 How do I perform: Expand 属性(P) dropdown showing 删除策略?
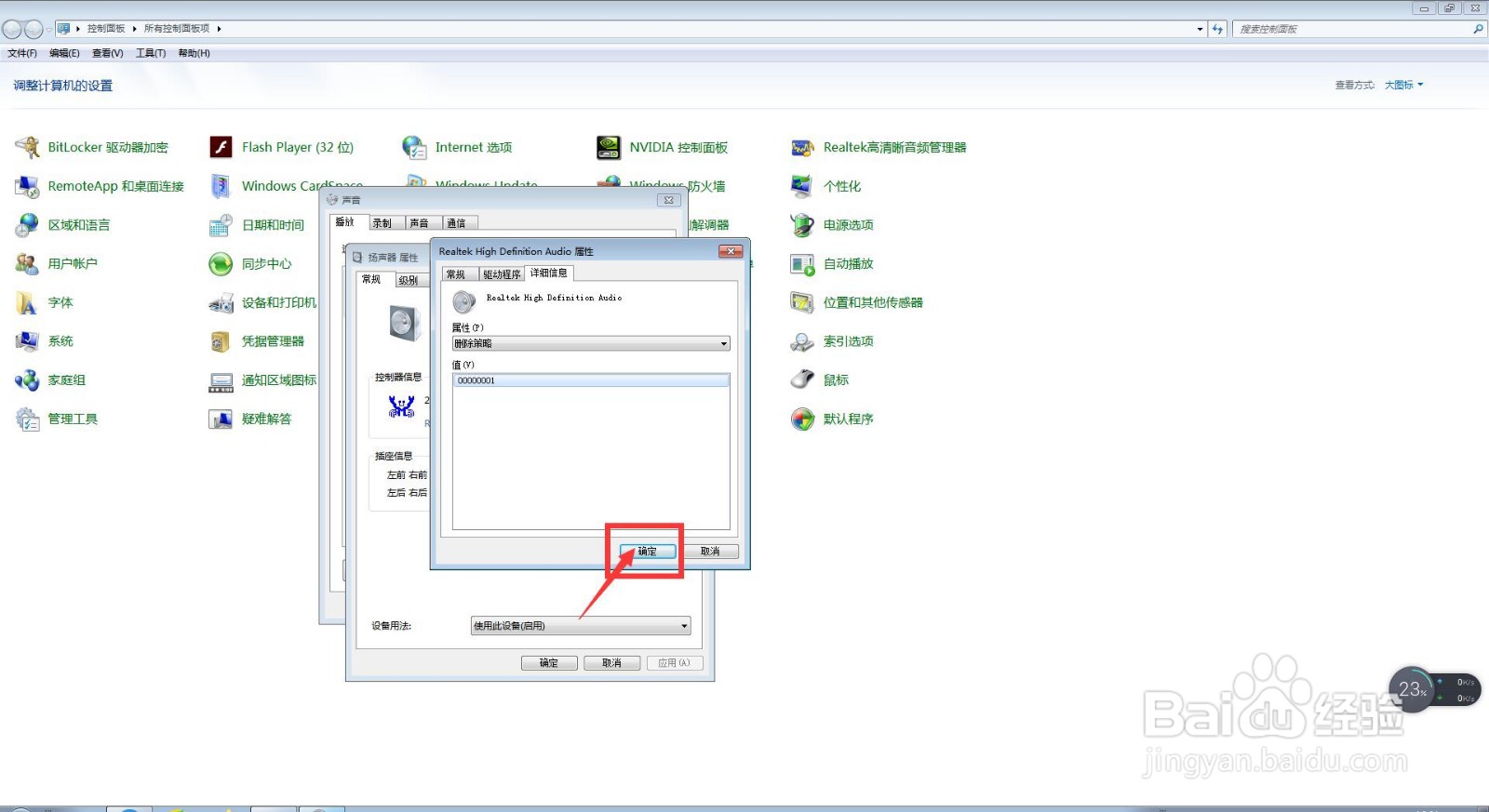(591, 343)
